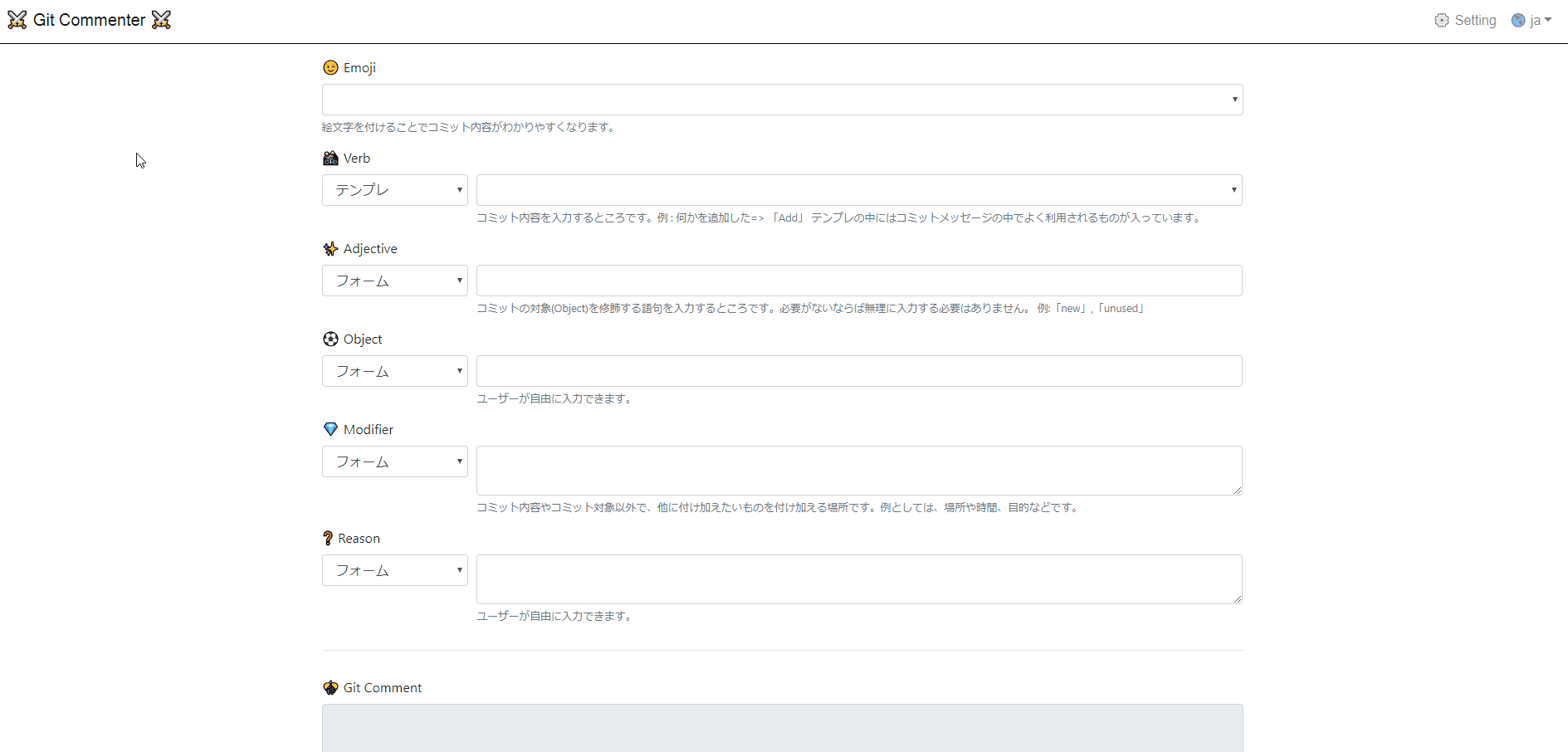Click the question mark icon next to Reason
Screen dimensions: 1568x752
327,538
